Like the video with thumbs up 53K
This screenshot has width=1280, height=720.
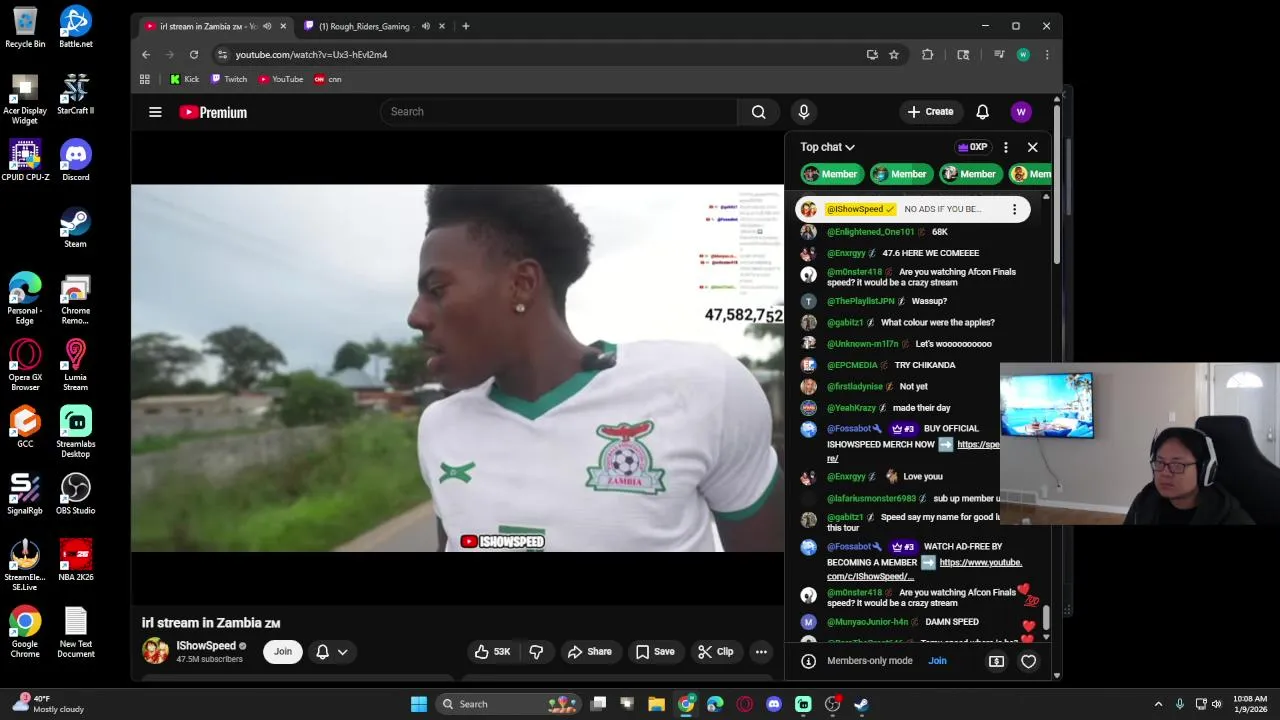(492, 652)
